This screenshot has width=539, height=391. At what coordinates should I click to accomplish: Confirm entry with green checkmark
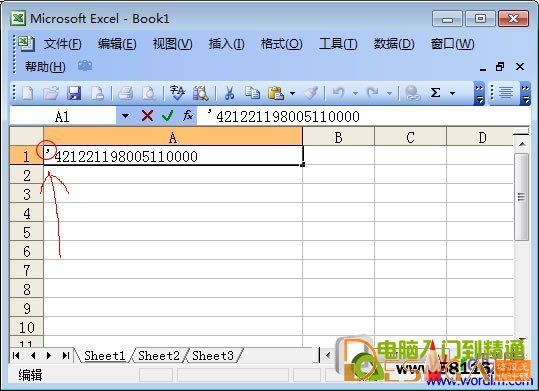click(x=168, y=116)
